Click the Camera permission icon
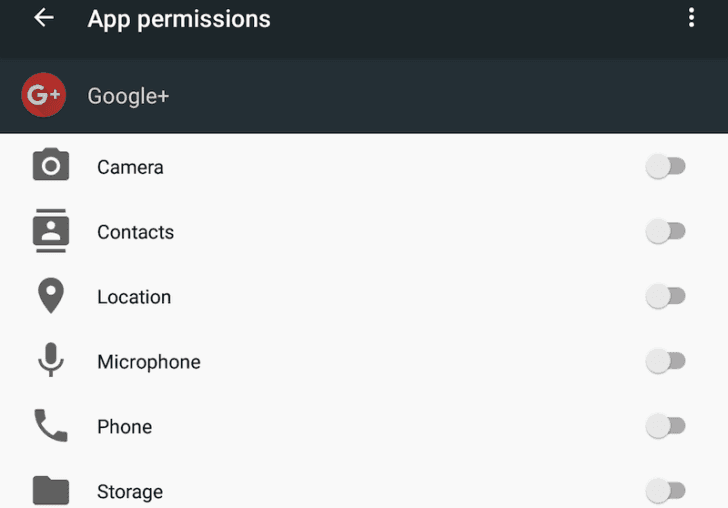This screenshot has width=728, height=508. click(x=51, y=164)
